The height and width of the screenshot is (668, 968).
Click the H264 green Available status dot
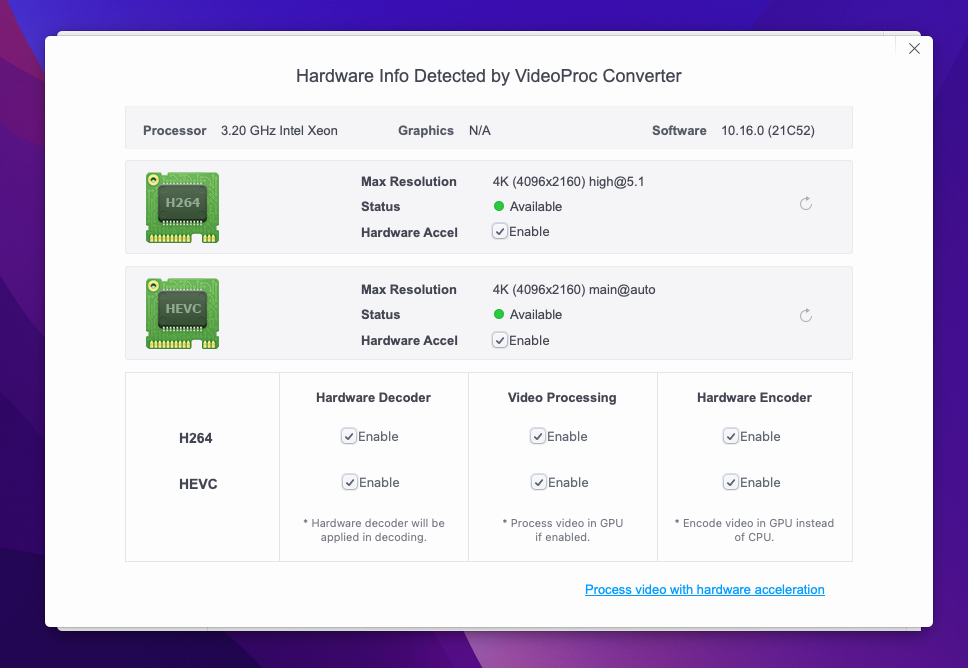click(499, 206)
